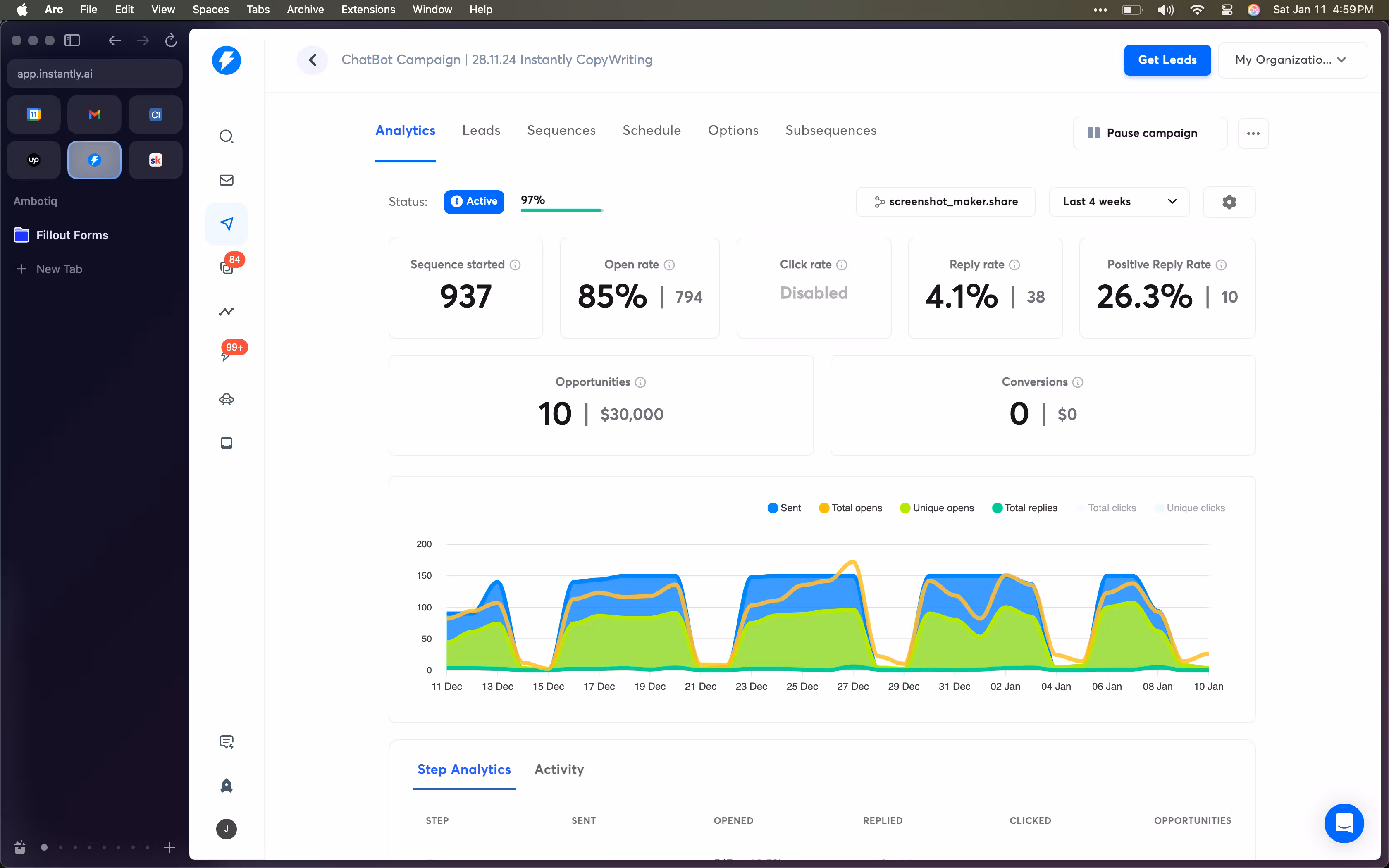This screenshot has width=1389, height=868.
Task: Switch to the Activity tab
Action: (558, 769)
